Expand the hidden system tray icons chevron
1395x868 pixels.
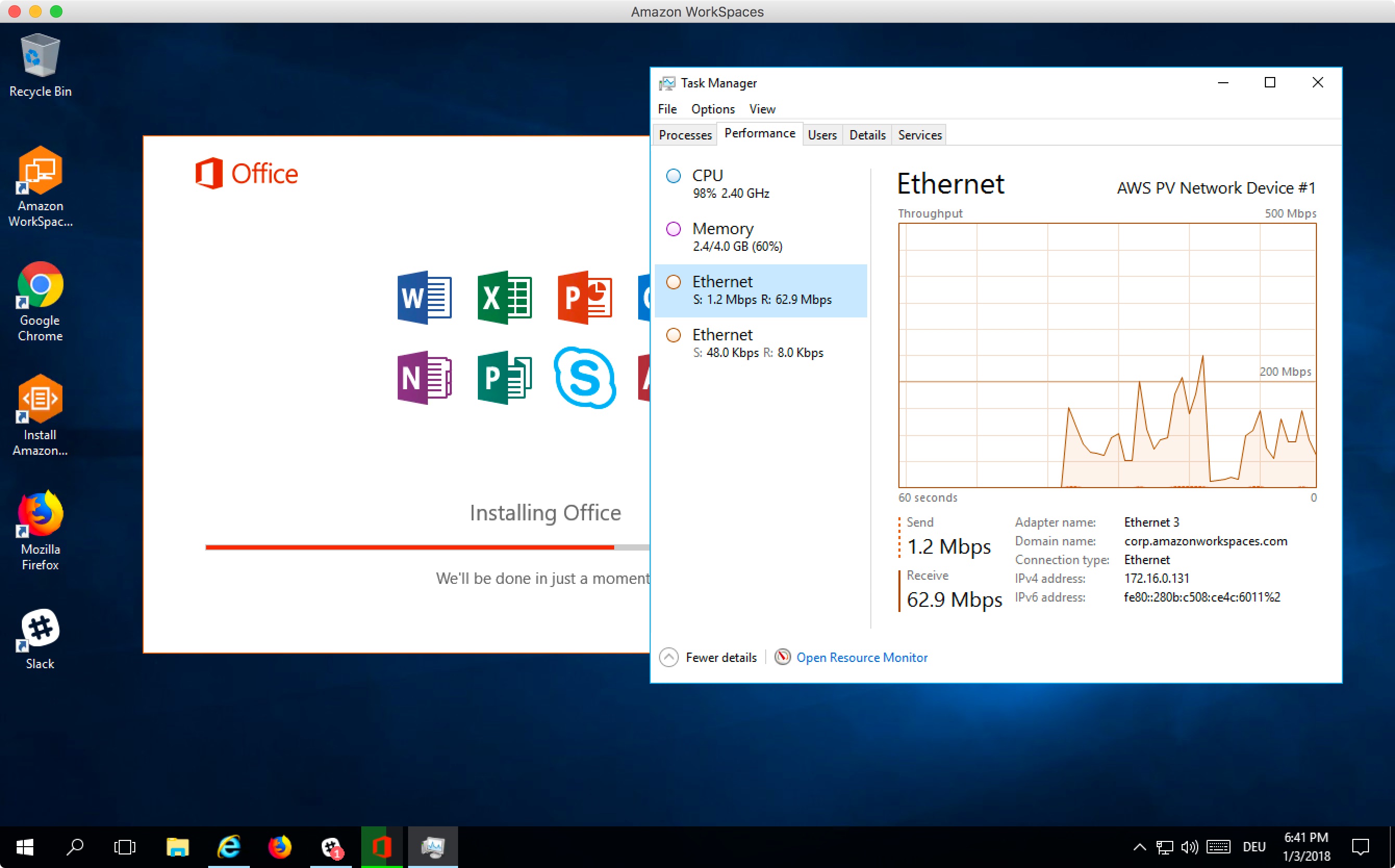pos(1139,847)
